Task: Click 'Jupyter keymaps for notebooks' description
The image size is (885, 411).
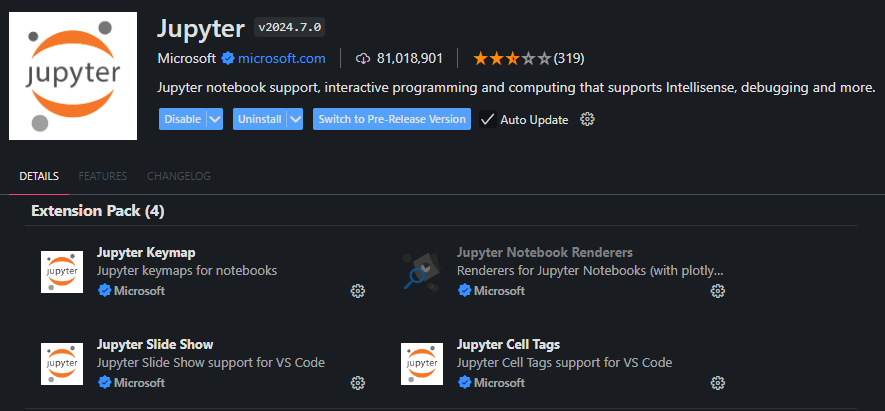Action: click(x=187, y=270)
